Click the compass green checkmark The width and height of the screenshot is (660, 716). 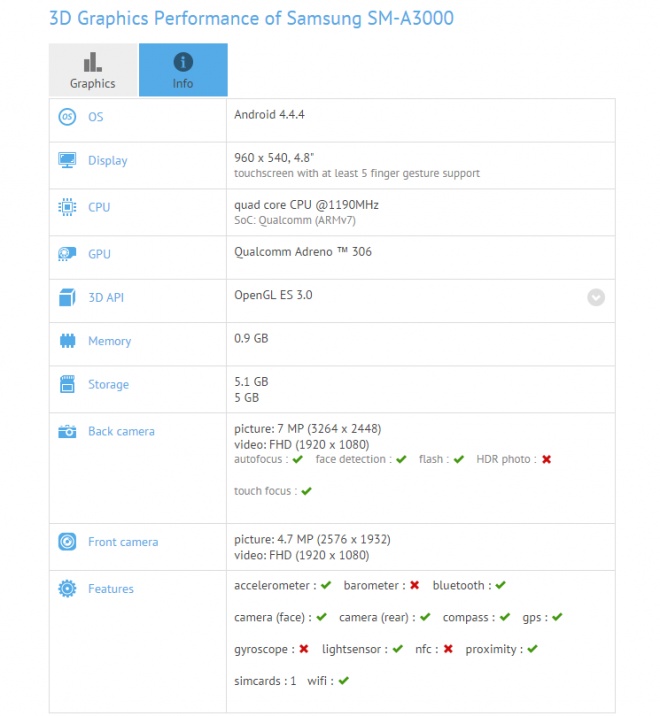(505, 617)
